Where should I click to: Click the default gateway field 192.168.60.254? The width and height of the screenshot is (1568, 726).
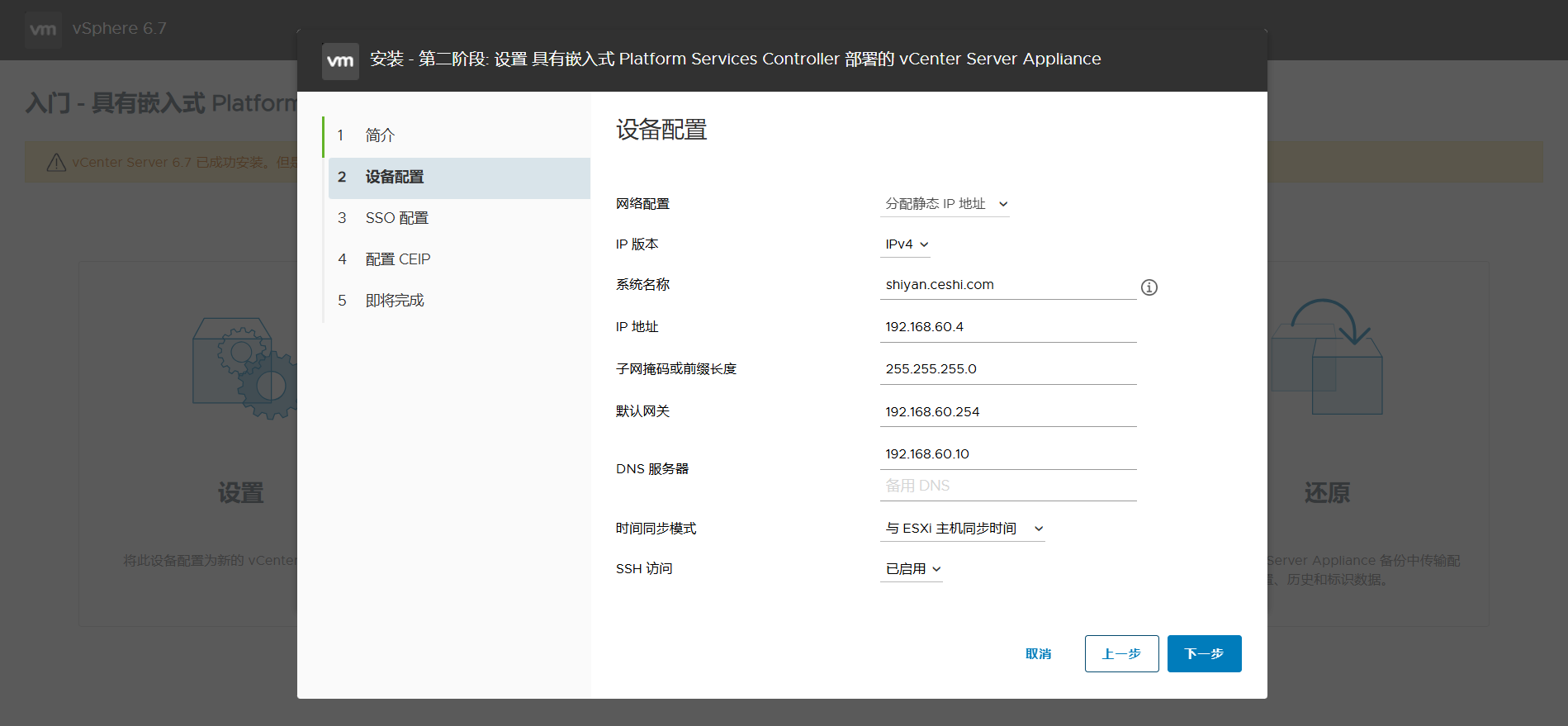[1008, 412]
